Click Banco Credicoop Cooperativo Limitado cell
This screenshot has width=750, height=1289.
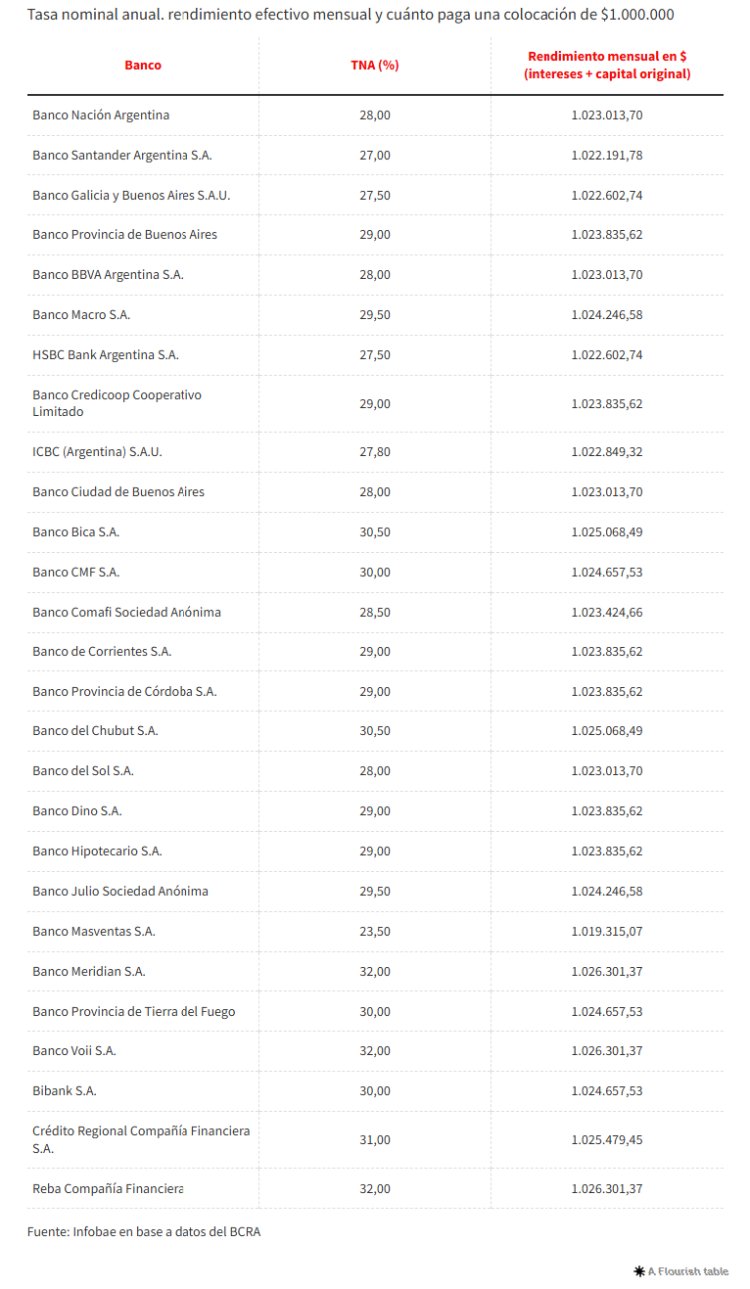[117, 403]
